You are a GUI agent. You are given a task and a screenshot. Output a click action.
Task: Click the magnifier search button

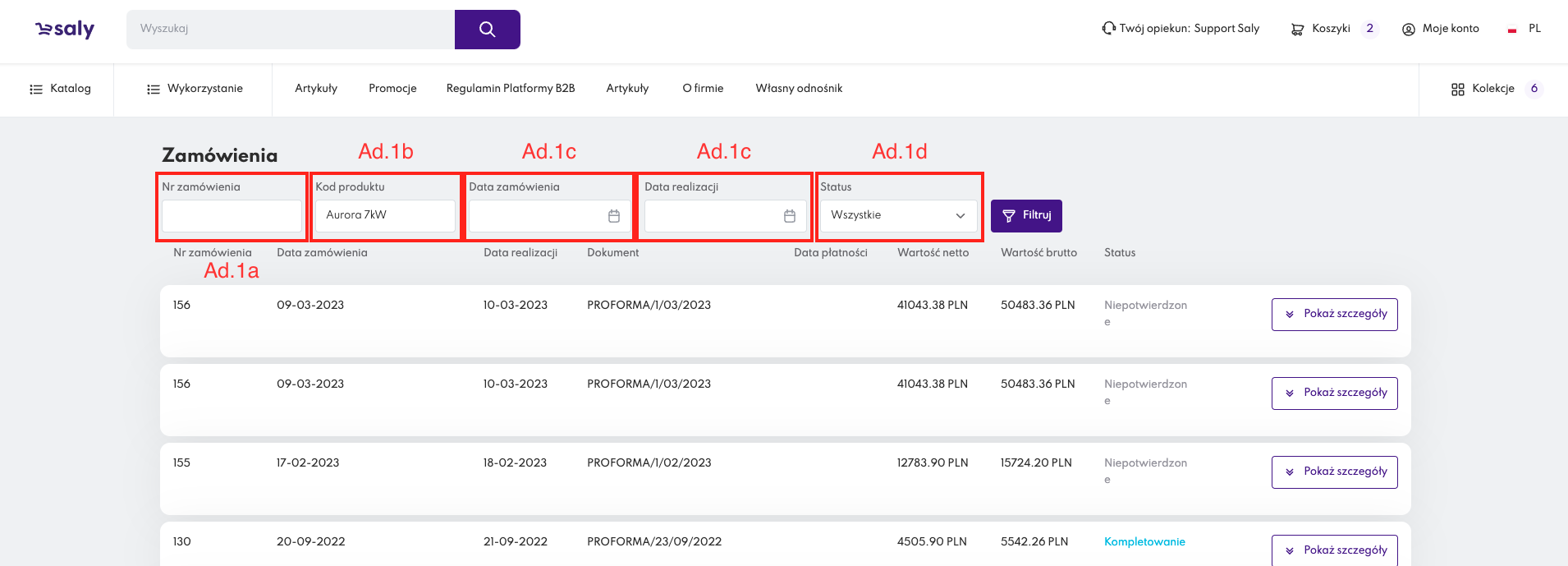point(487,30)
